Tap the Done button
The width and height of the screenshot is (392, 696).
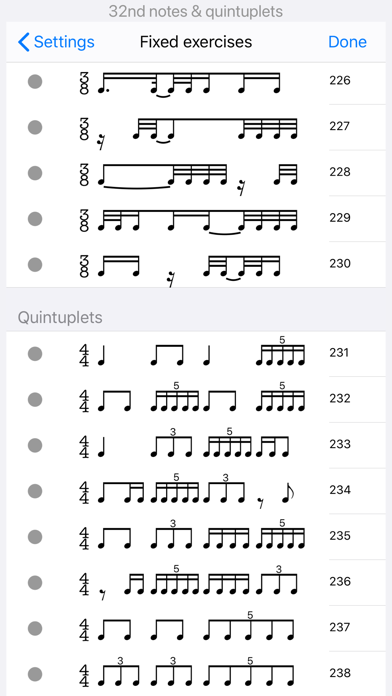[347, 42]
